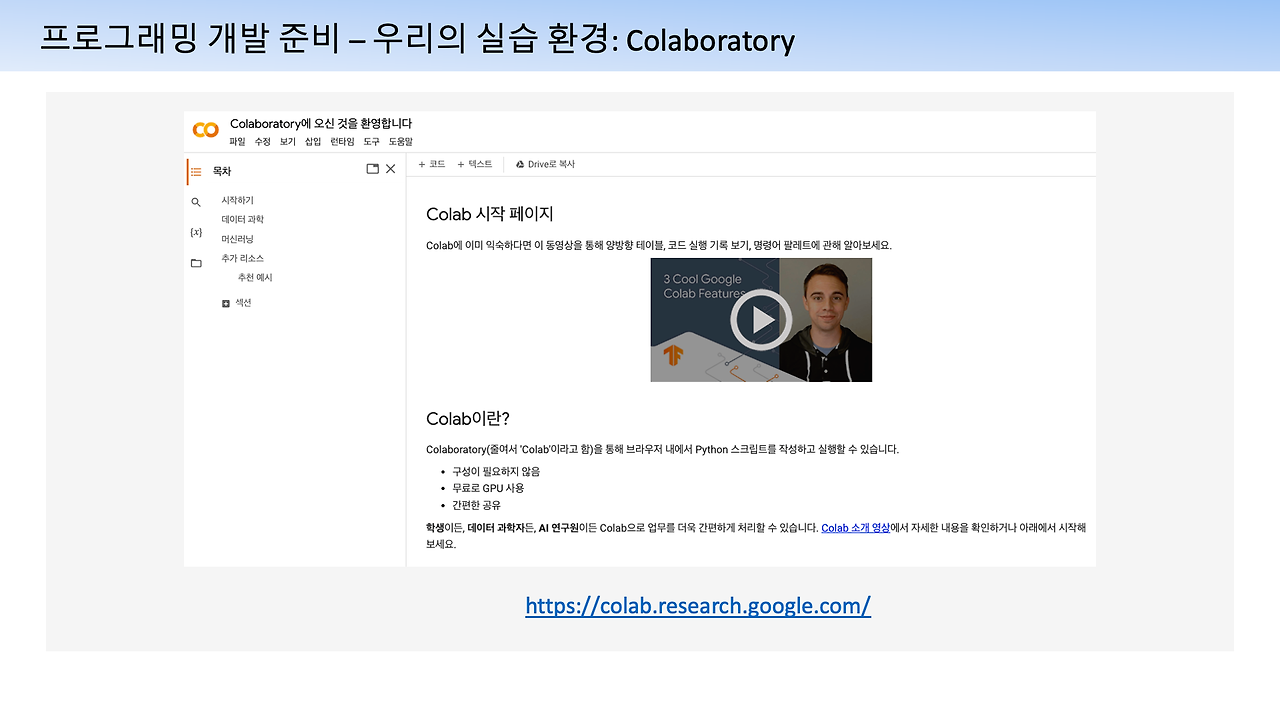Go to 추가 리소스 section
1280x720 pixels.
coord(242,258)
